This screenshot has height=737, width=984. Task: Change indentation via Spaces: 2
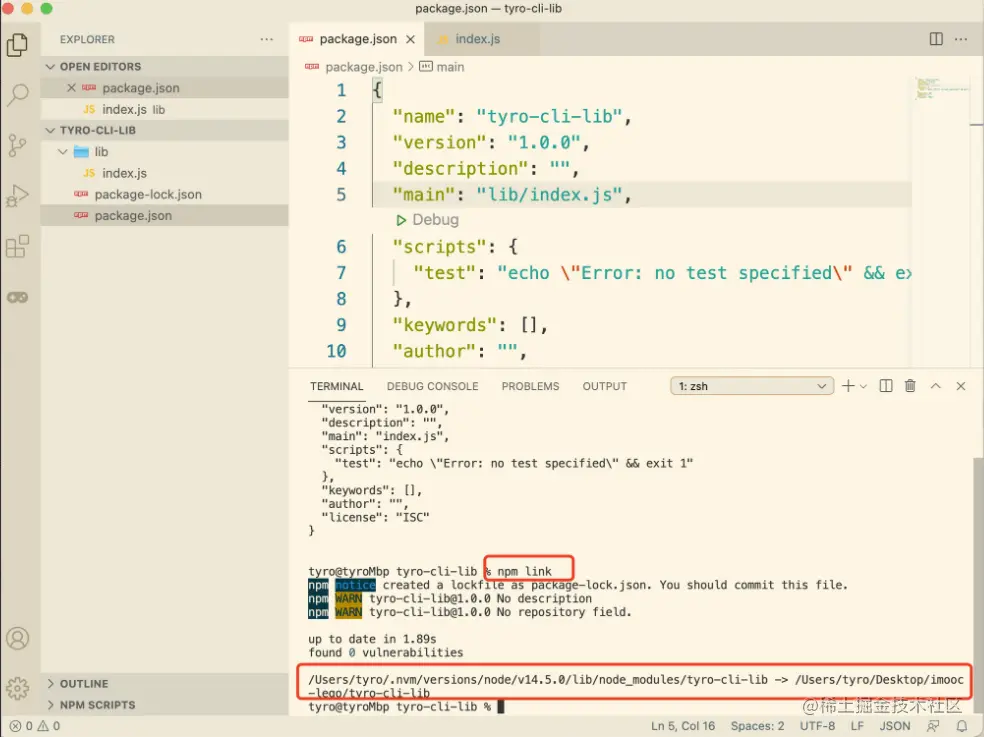point(757,726)
